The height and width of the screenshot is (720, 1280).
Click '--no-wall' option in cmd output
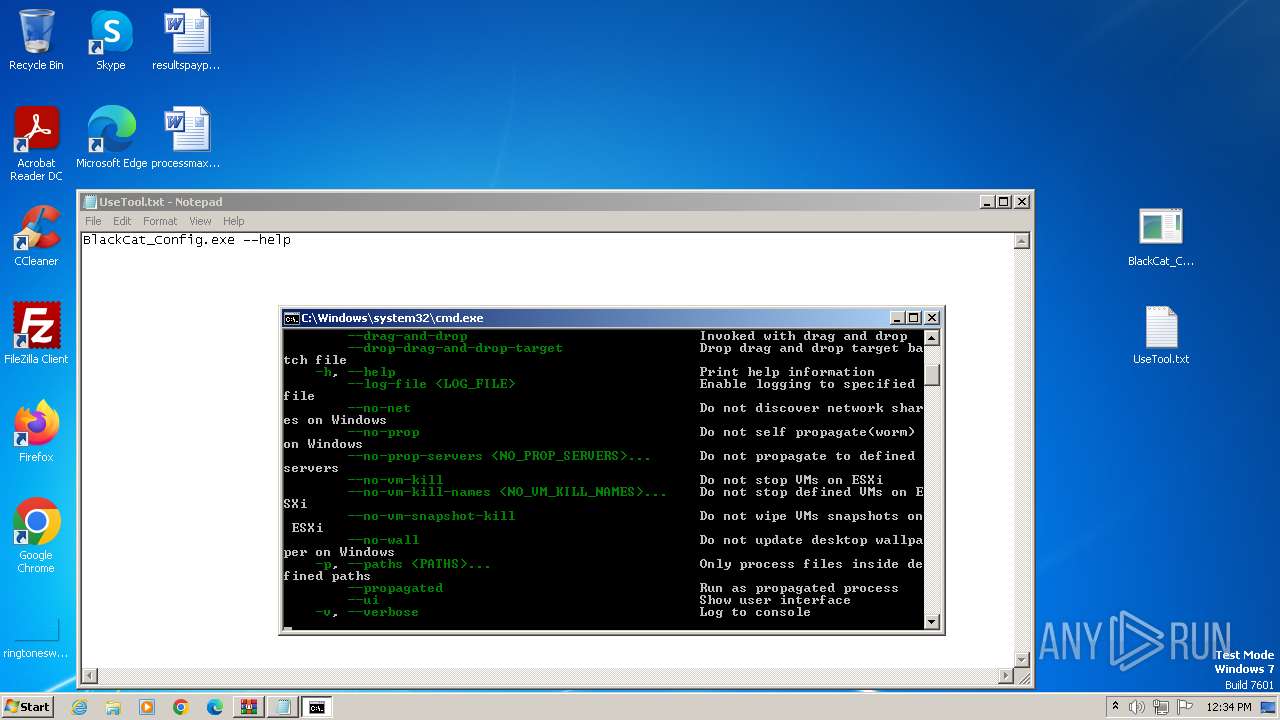383,540
